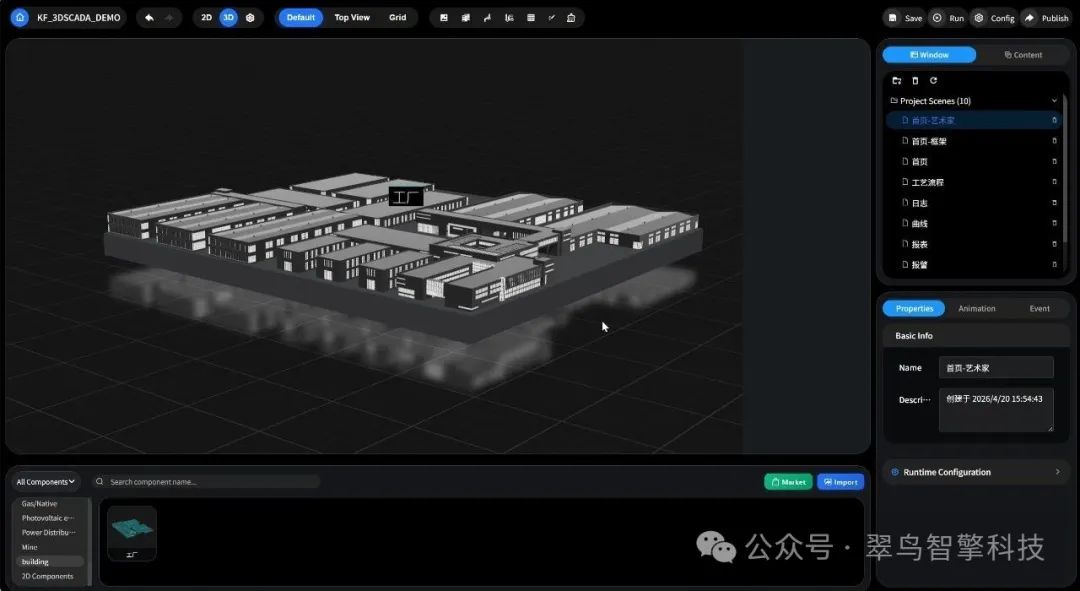The image size is (1080, 591).
Task: Click the 工厂 label on the 3D model
Action: (406, 197)
